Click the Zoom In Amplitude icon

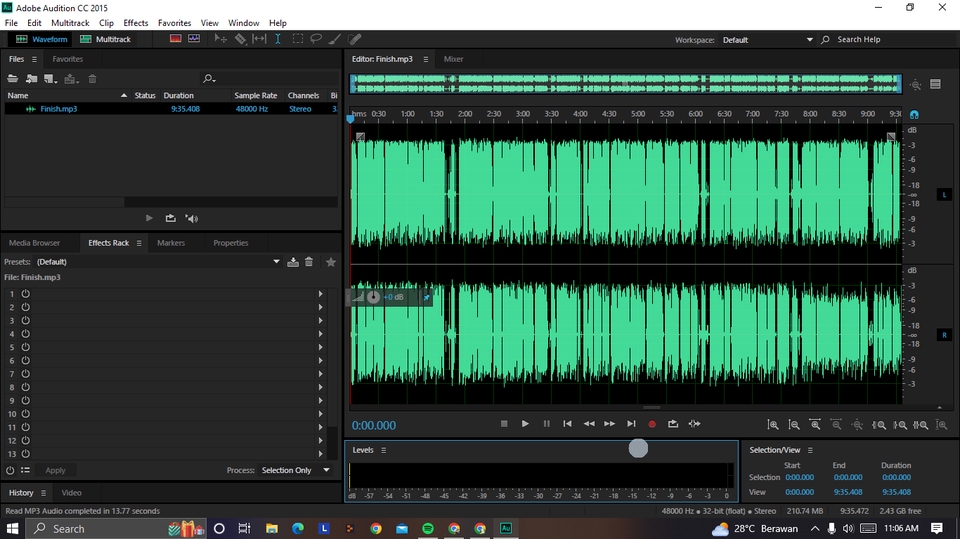pos(773,425)
